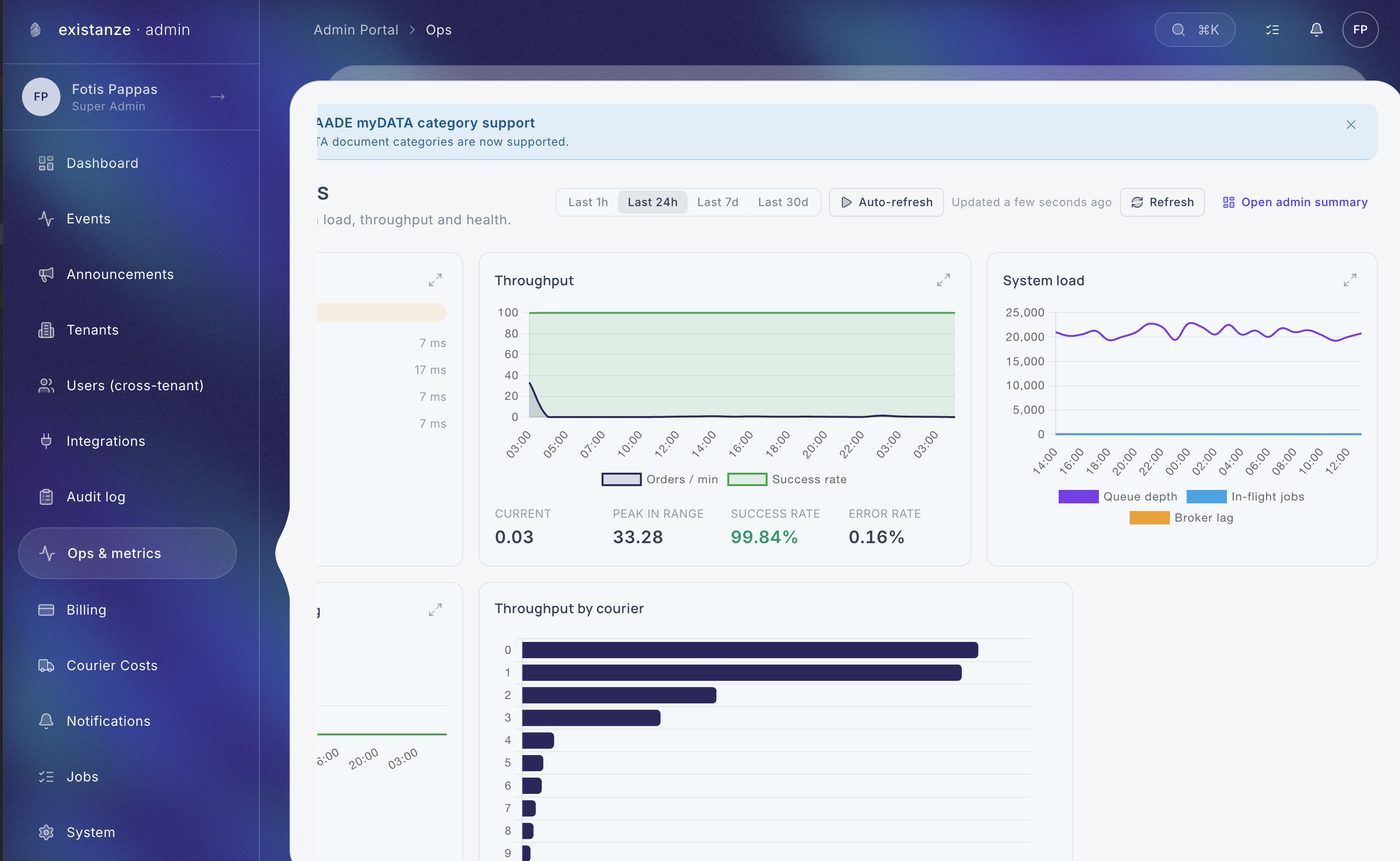This screenshot has height=861, width=1400.
Task: Toggle Orders / min legend series
Action: [x=660, y=479]
